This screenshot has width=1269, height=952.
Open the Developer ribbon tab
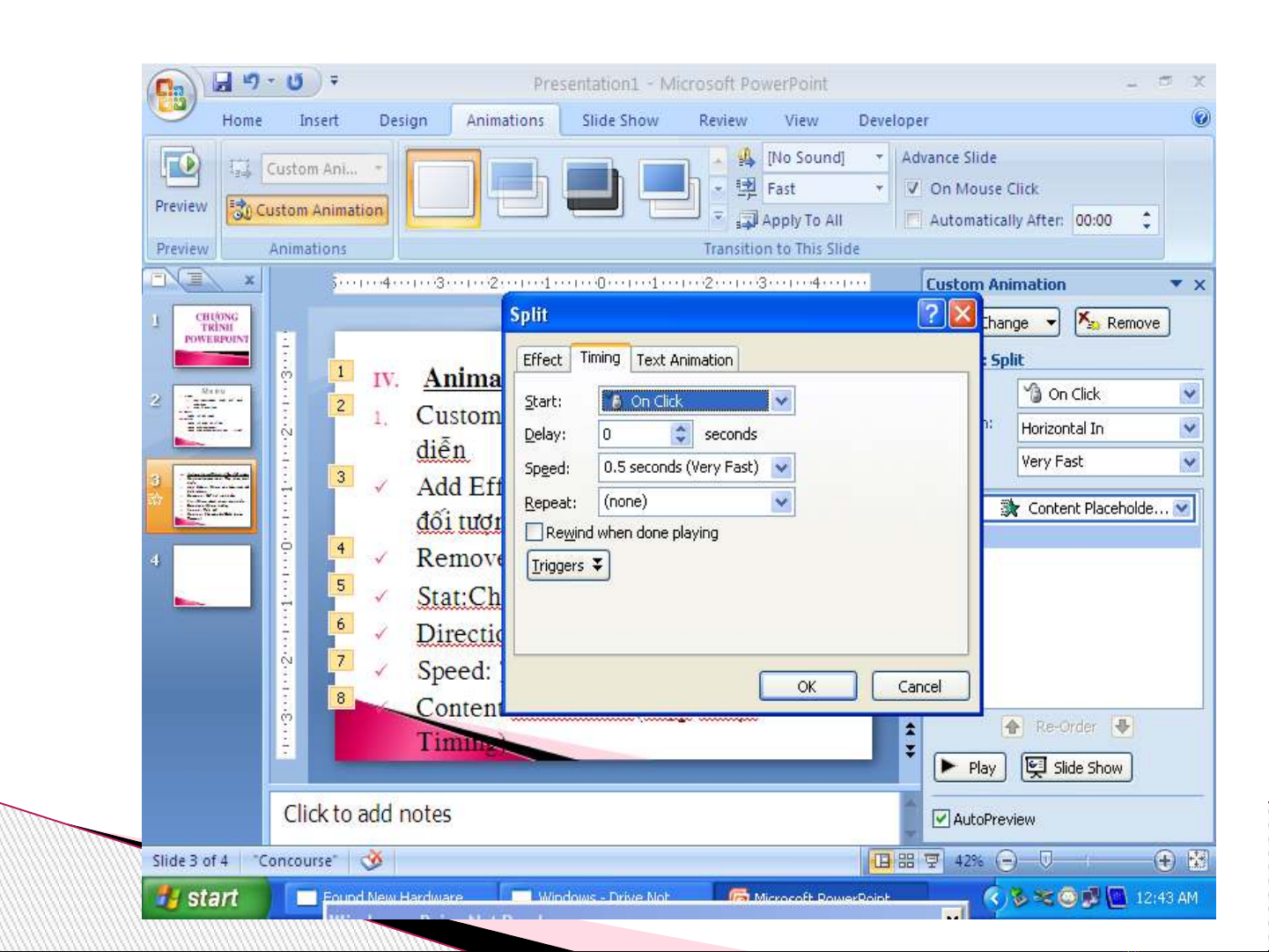(894, 121)
